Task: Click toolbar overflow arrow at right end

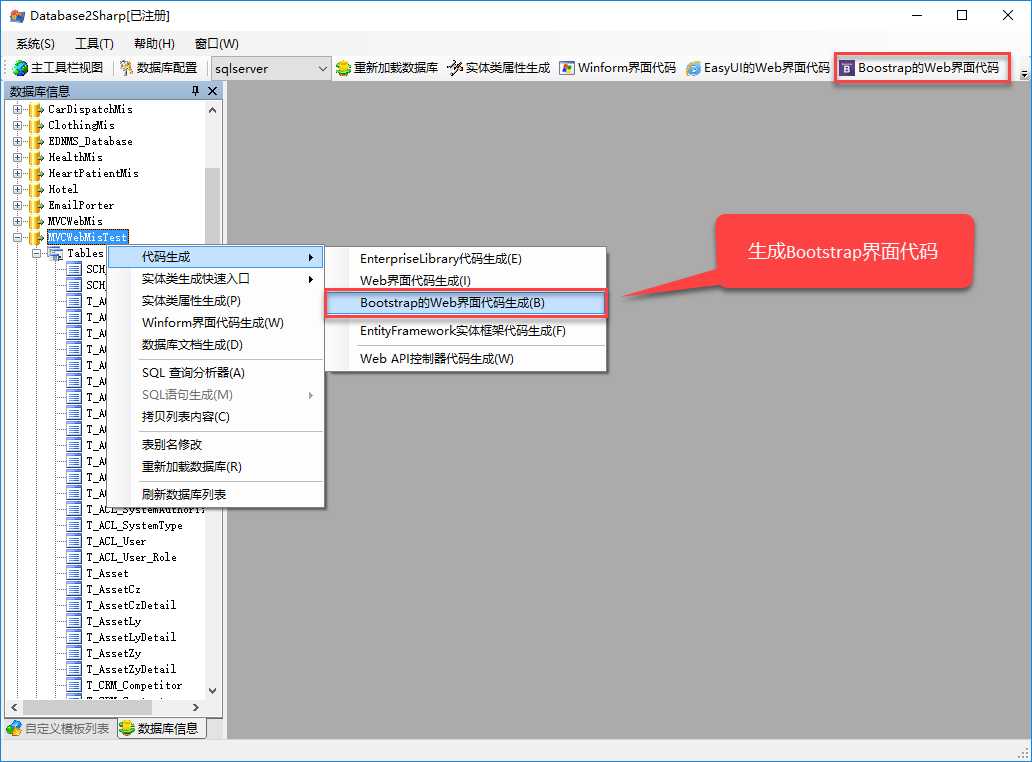Action: pos(1023,74)
